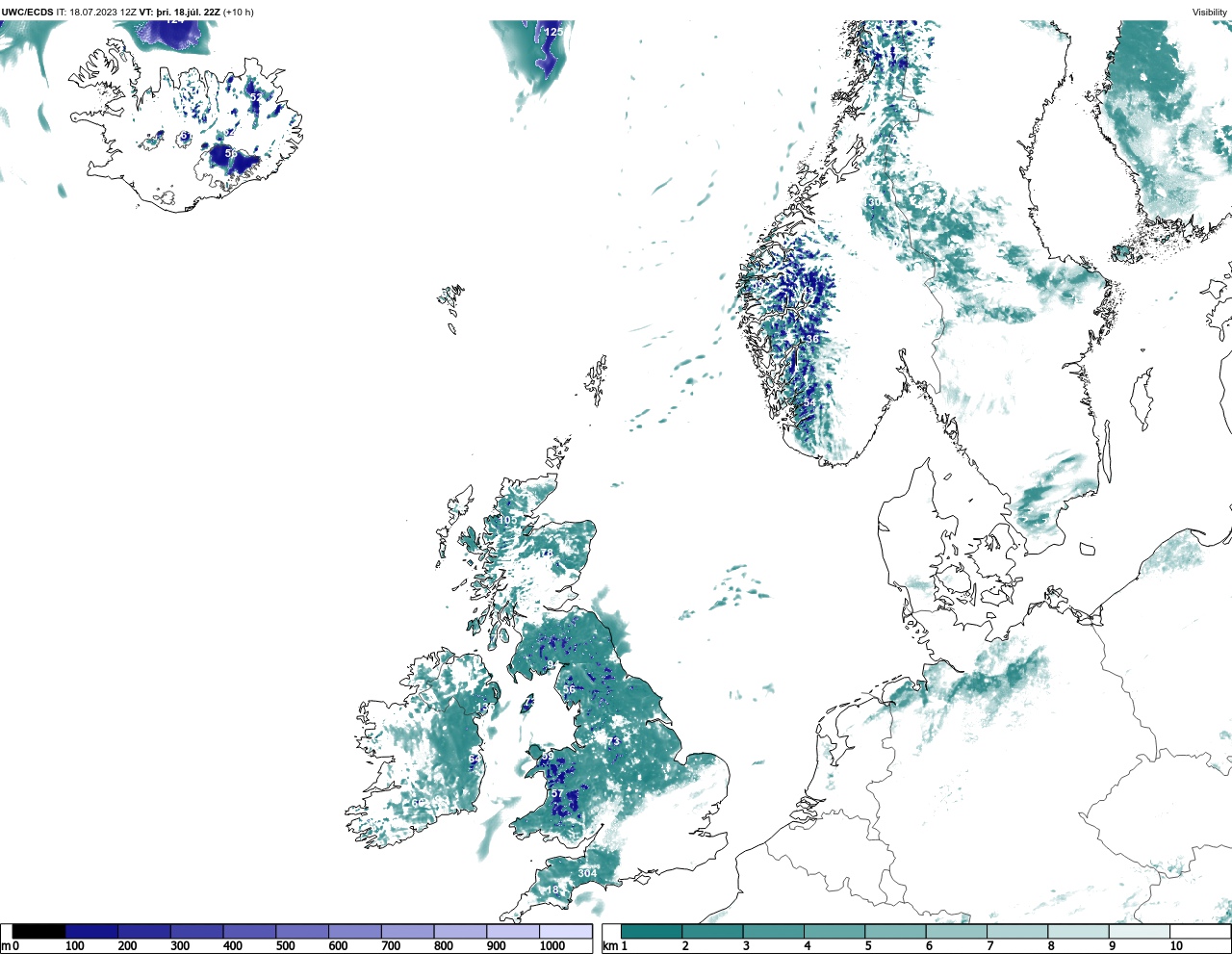The width and height of the screenshot is (1232, 954).
Task: Click the '57' value in mid Wales
Action: point(556,793)
